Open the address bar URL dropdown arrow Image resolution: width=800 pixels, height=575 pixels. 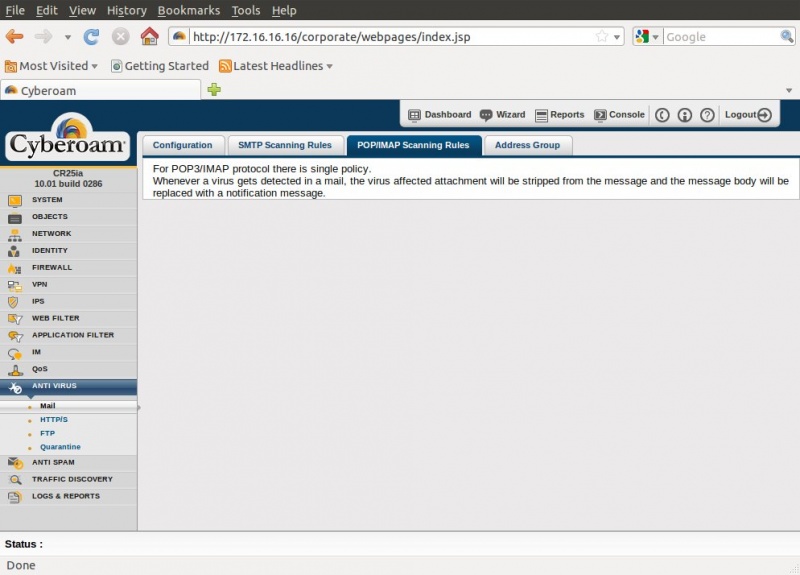pyautogui.click(x=617, y=37)
